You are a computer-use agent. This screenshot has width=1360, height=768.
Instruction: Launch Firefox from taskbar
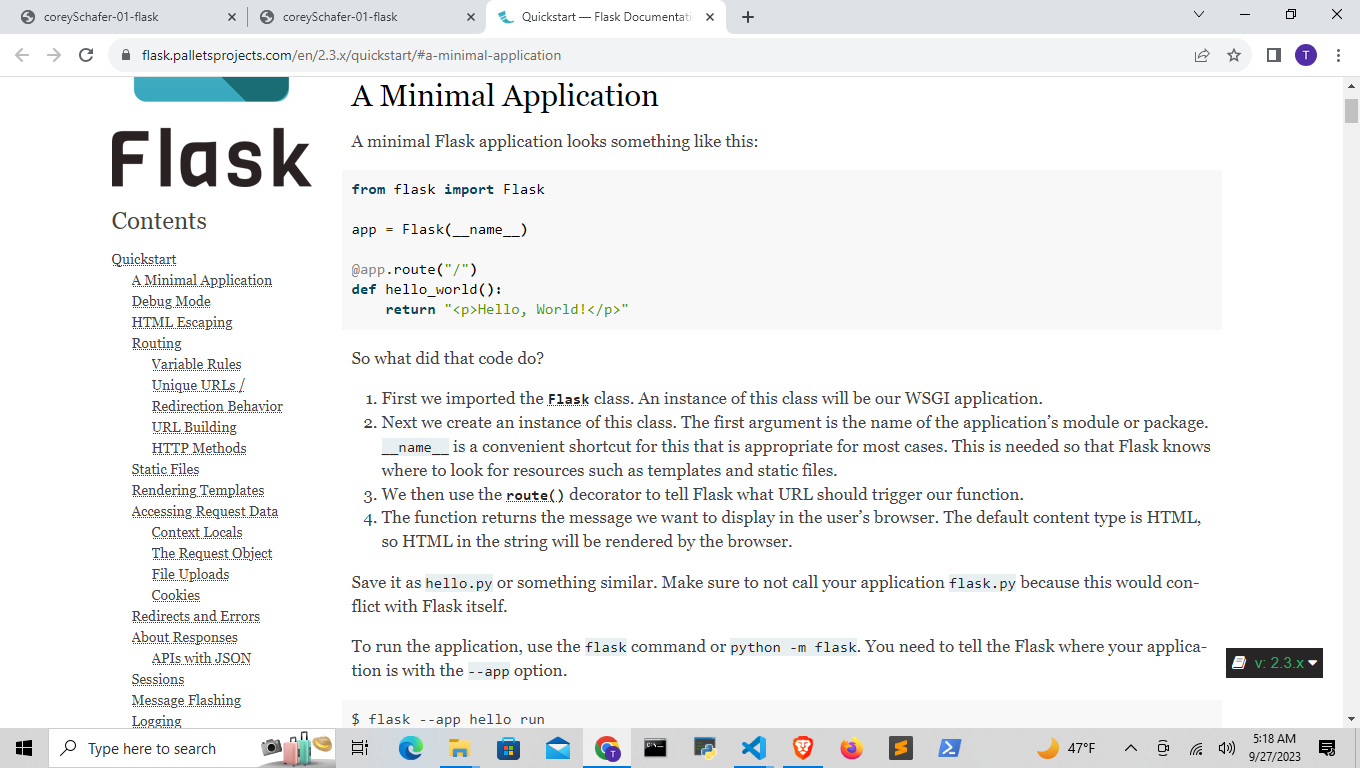click(x=852, y=748)
